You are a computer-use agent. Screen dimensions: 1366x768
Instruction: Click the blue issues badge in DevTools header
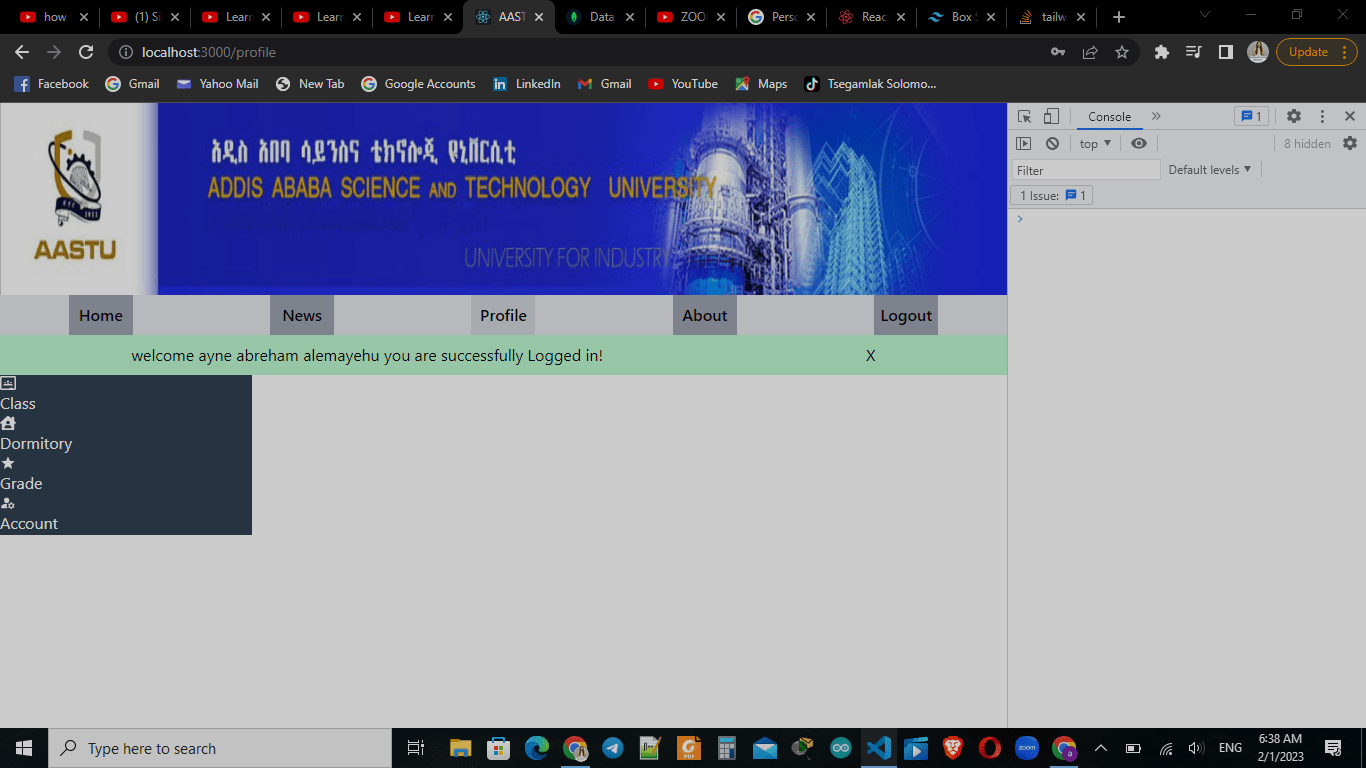1252,116
